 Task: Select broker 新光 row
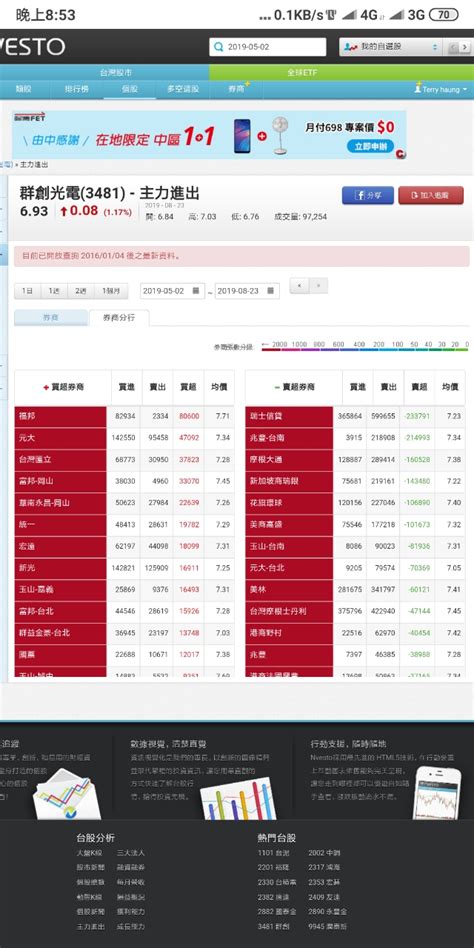coord(60,568)
